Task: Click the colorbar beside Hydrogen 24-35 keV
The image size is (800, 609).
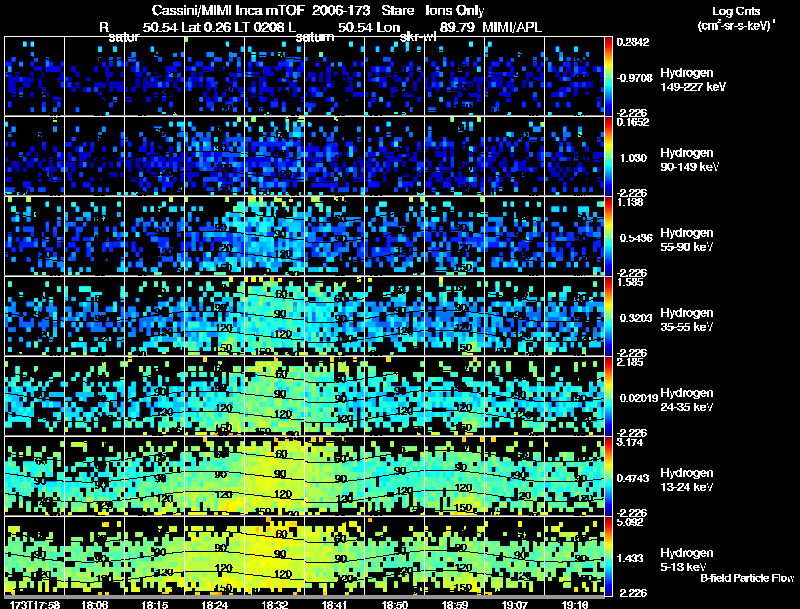Action: [x=608, y=396]
